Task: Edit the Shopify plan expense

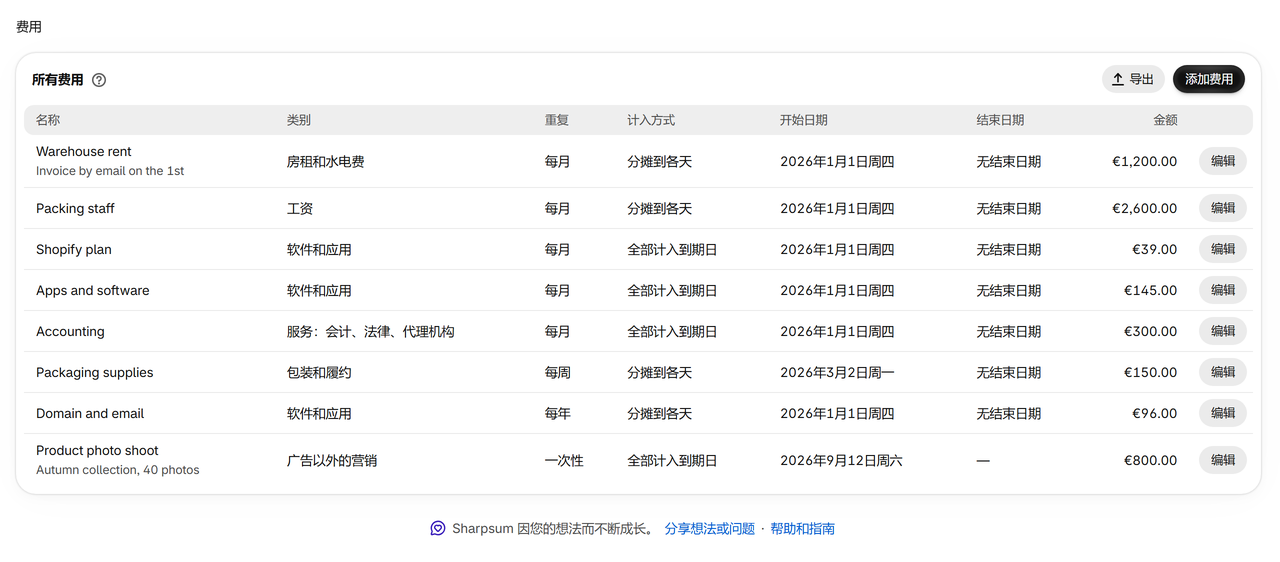Action: tap(1222, 249)
